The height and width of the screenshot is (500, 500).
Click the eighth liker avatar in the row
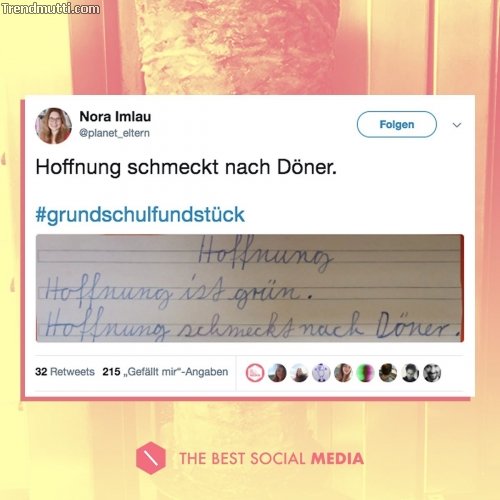(x=410, y=373)
